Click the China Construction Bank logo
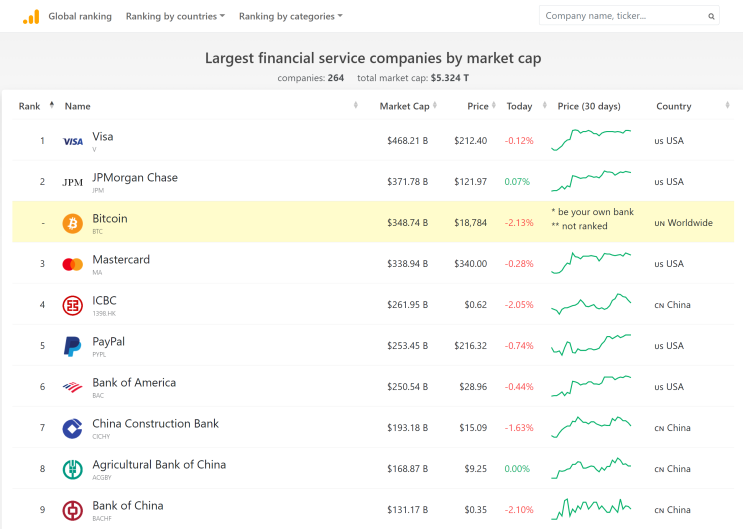The height and width of the screenshot is (529, 743). pyautogui.click(x=72, y=428)
